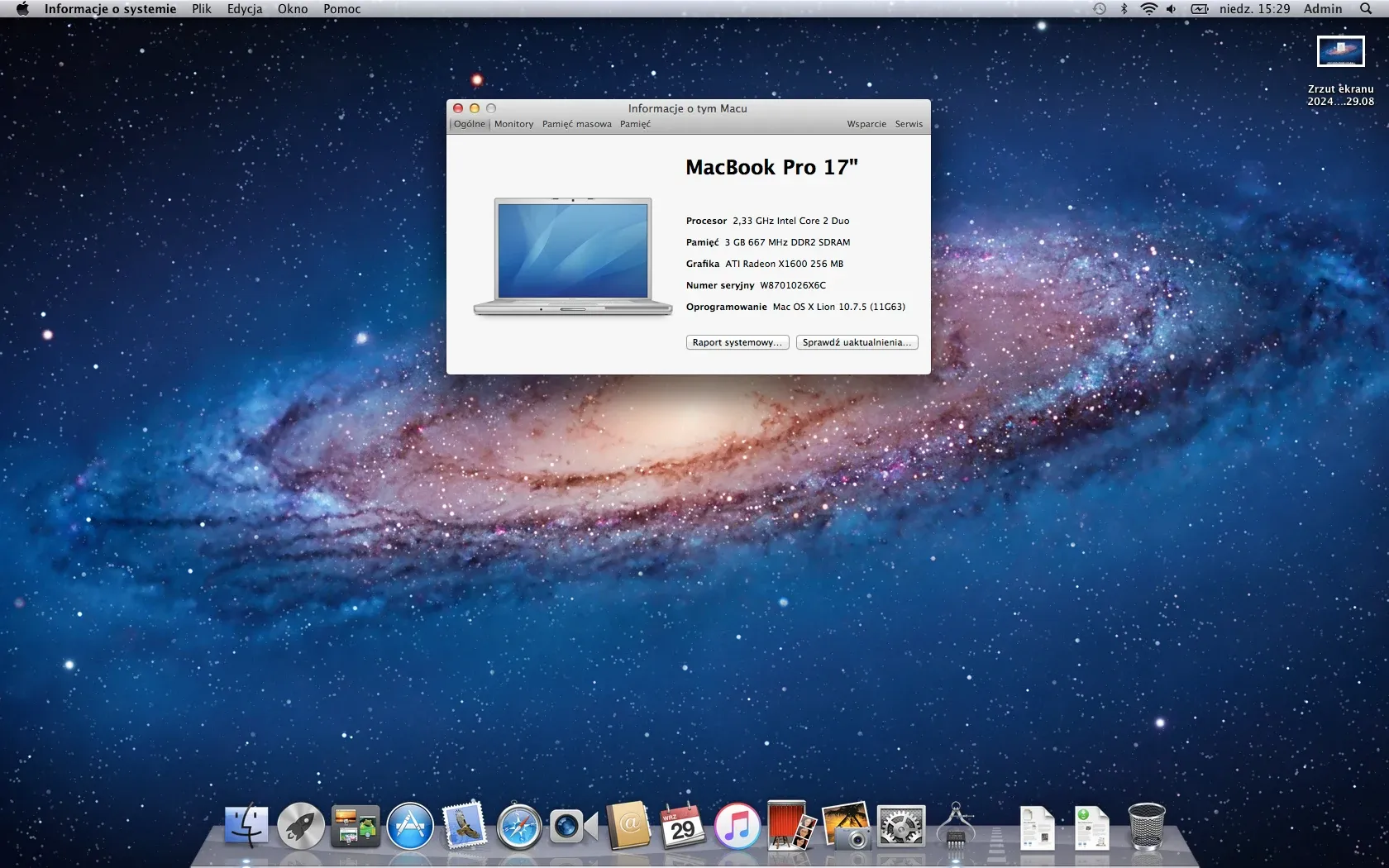Switch to Pamięć masowa tab

tap(577, 124)
